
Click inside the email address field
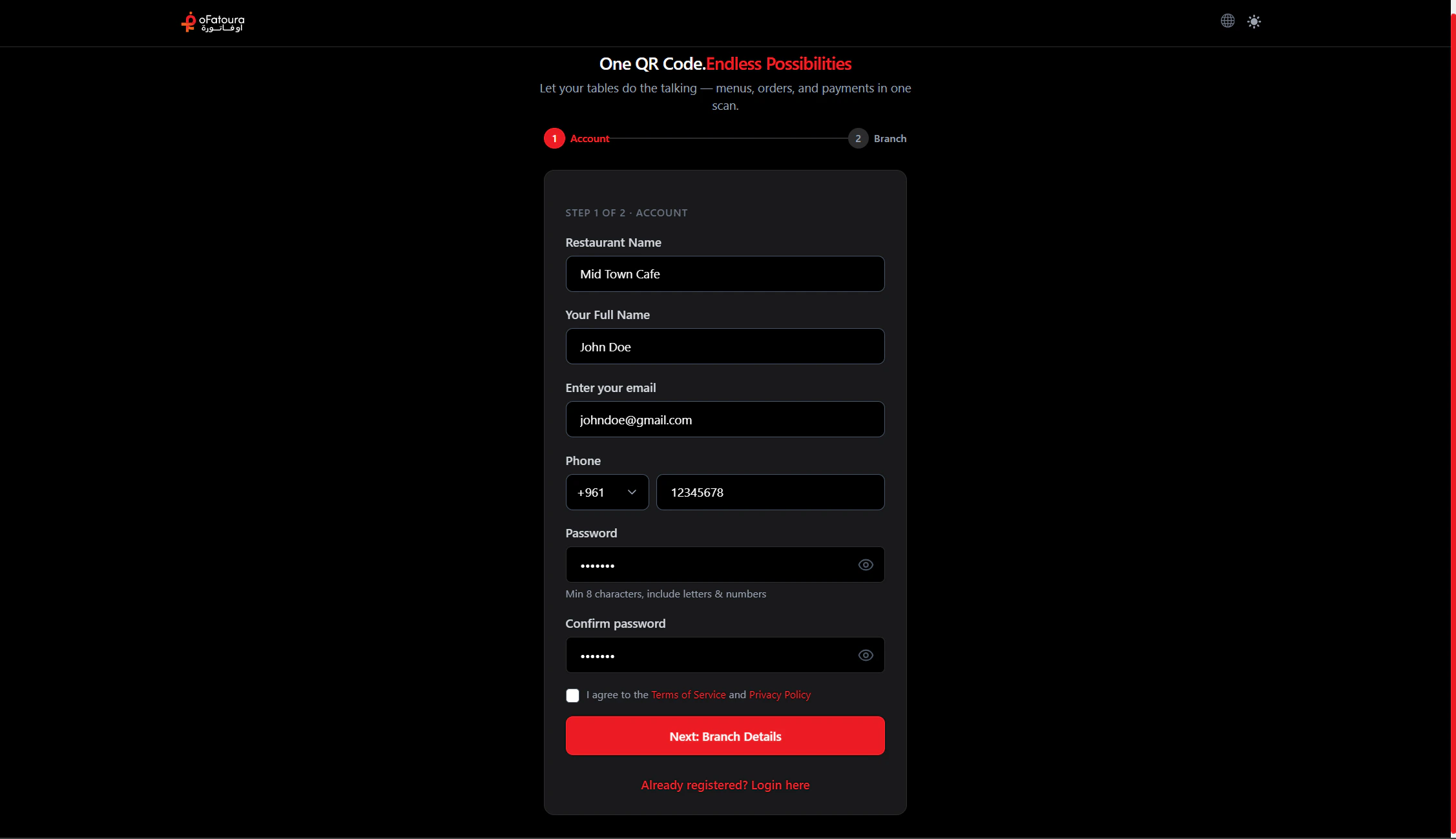coord(725,419)
